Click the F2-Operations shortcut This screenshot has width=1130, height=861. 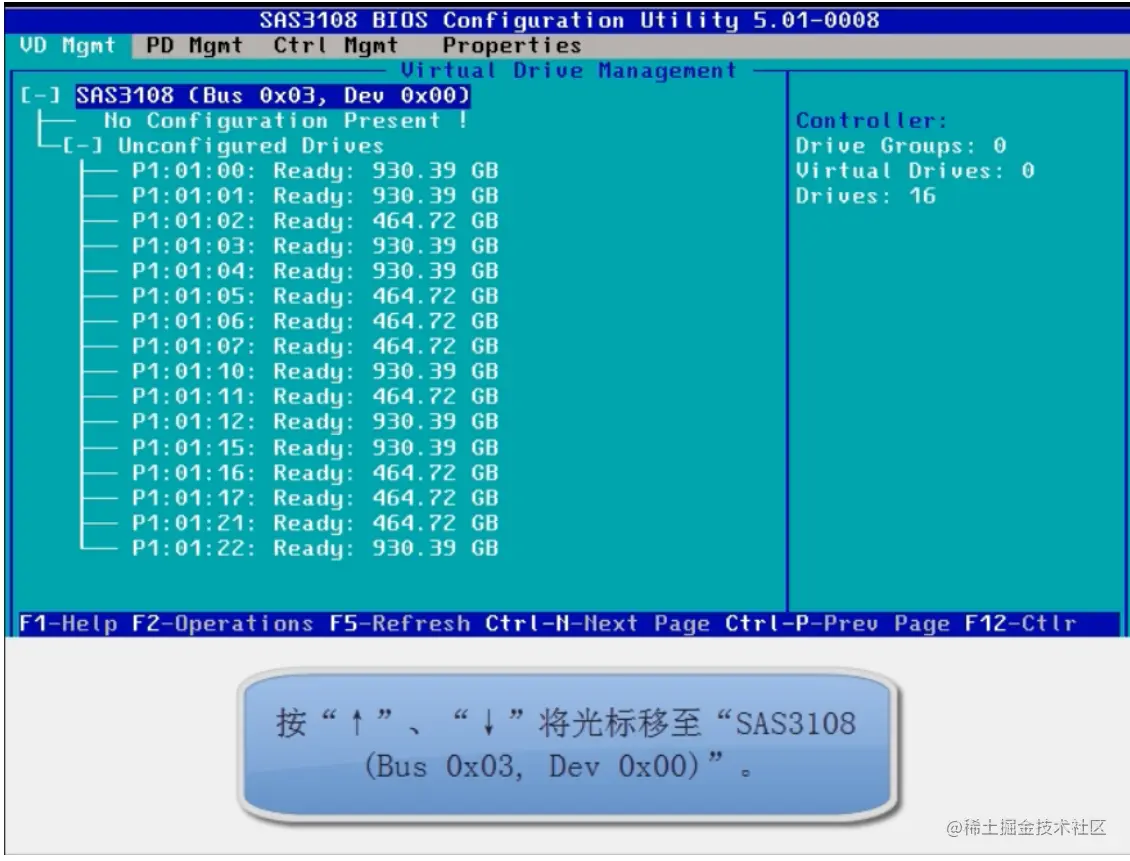(223, 623)
